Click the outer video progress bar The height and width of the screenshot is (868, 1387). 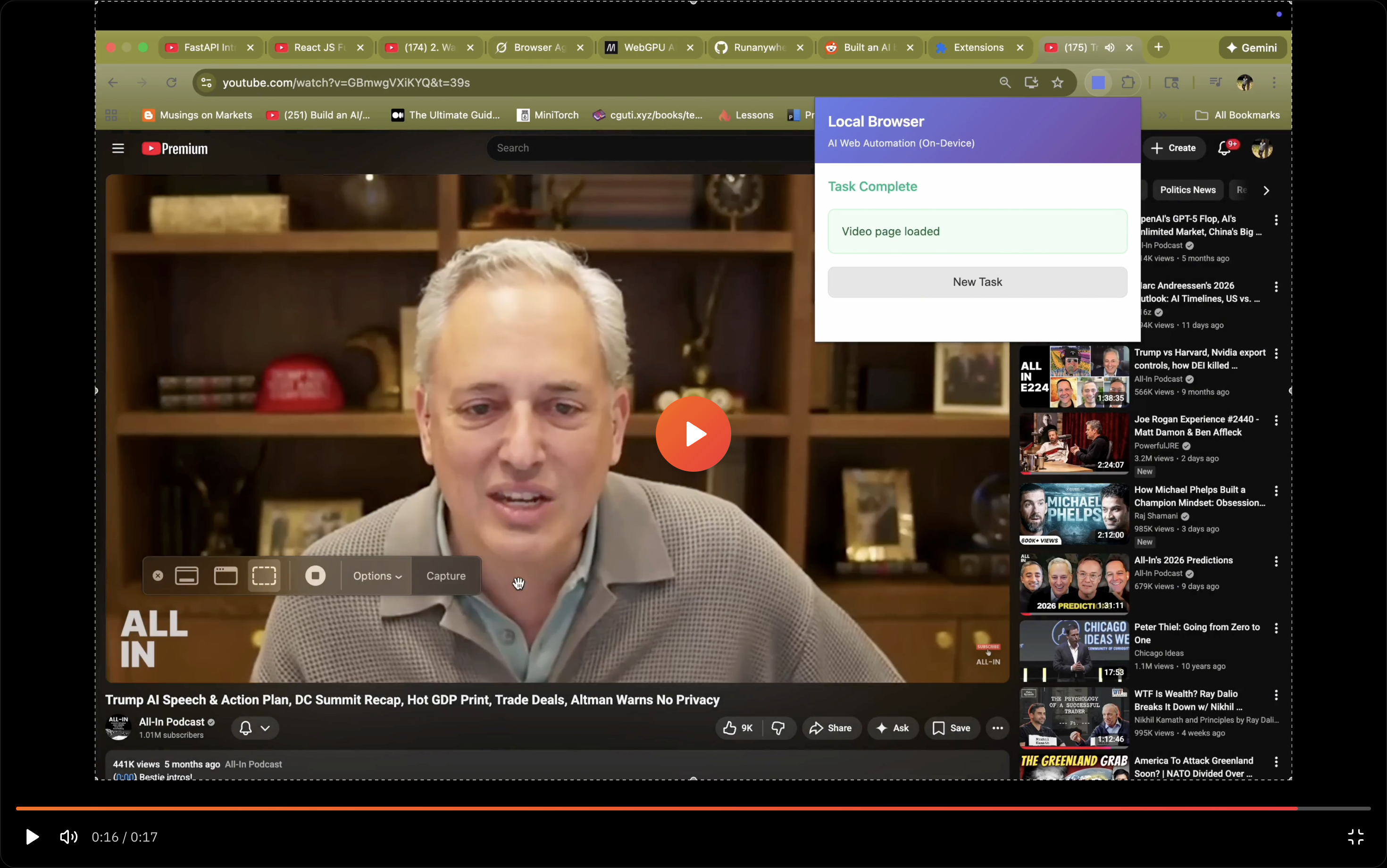689,808
